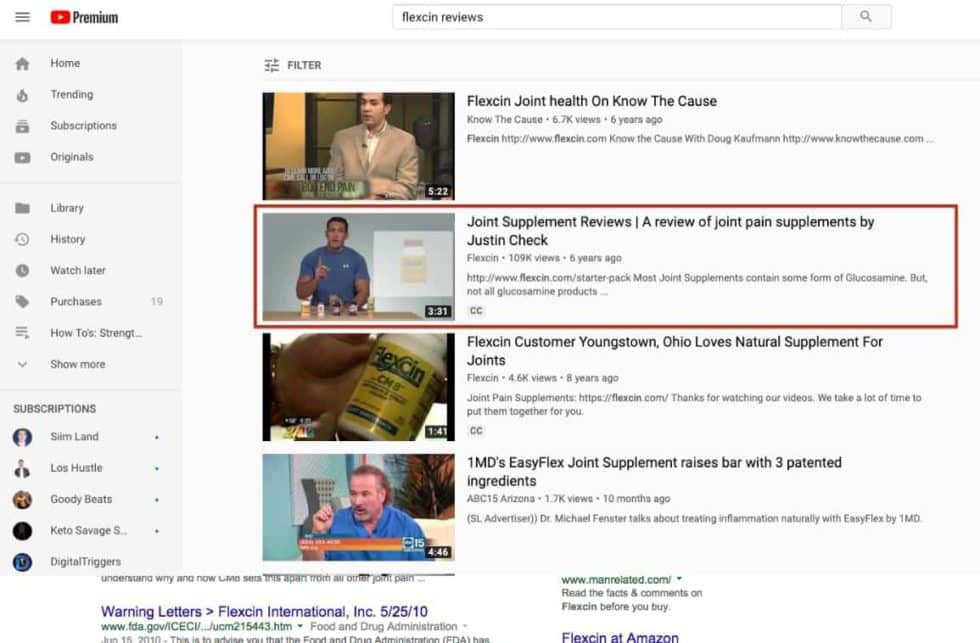Visit ABC15 Arizona channel link
The width and height of the screenshot is (980, 643).
point(501,499)
